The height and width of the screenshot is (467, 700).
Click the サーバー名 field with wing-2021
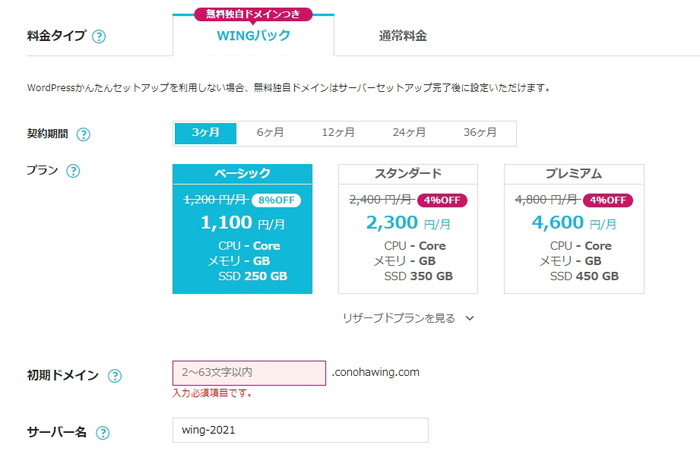tap(300, 430)
